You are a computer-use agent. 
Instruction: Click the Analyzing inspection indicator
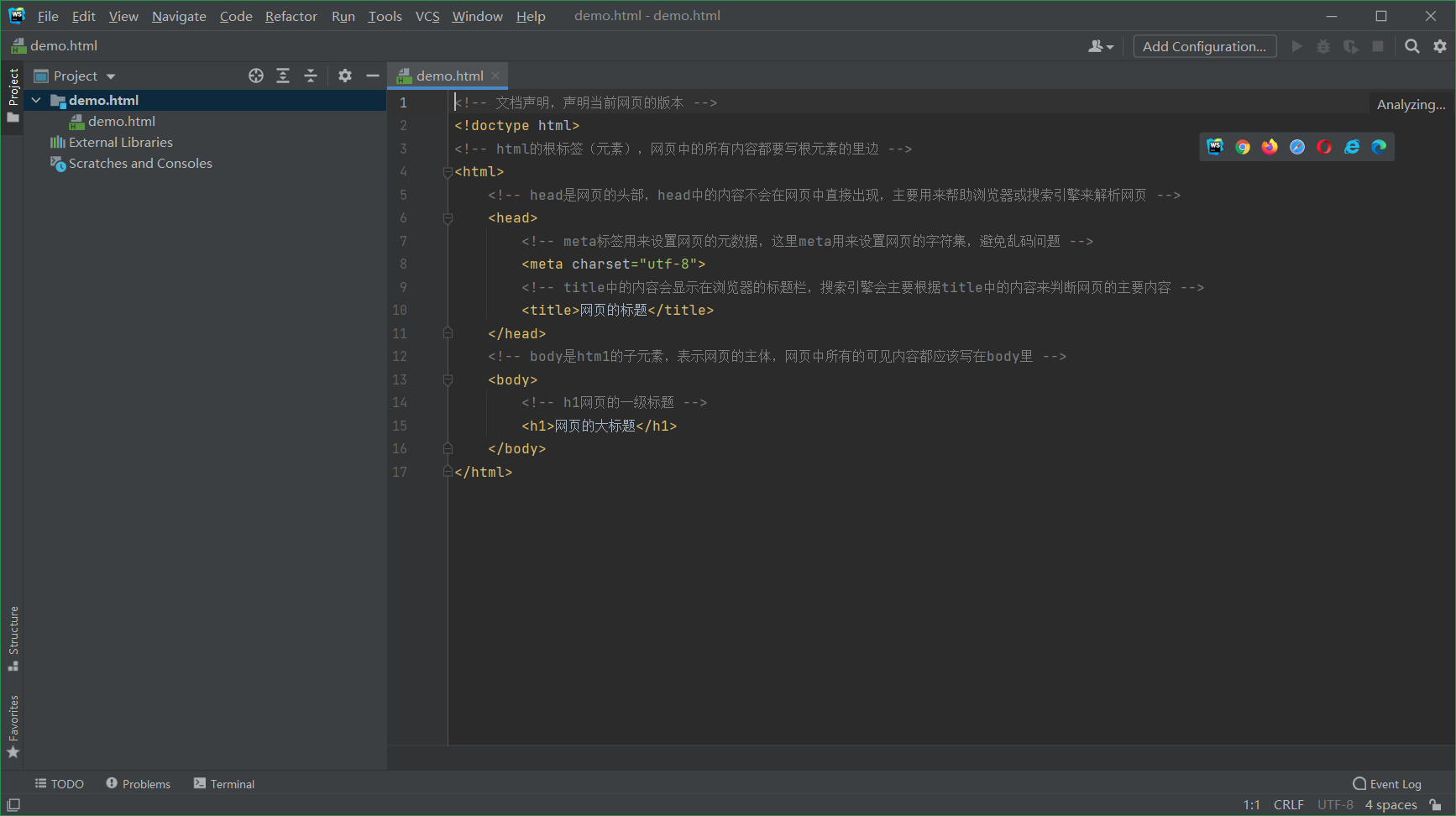(1411, 104)
